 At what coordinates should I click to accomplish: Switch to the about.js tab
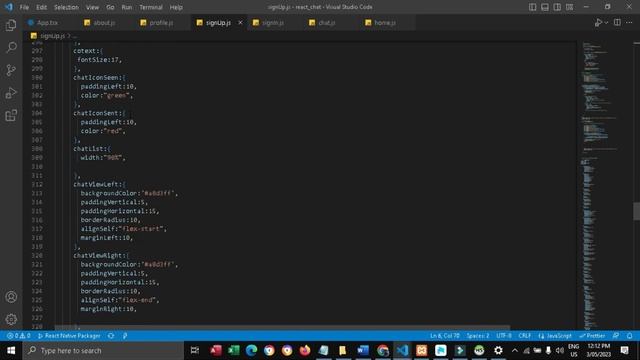(x=105, y=22)
